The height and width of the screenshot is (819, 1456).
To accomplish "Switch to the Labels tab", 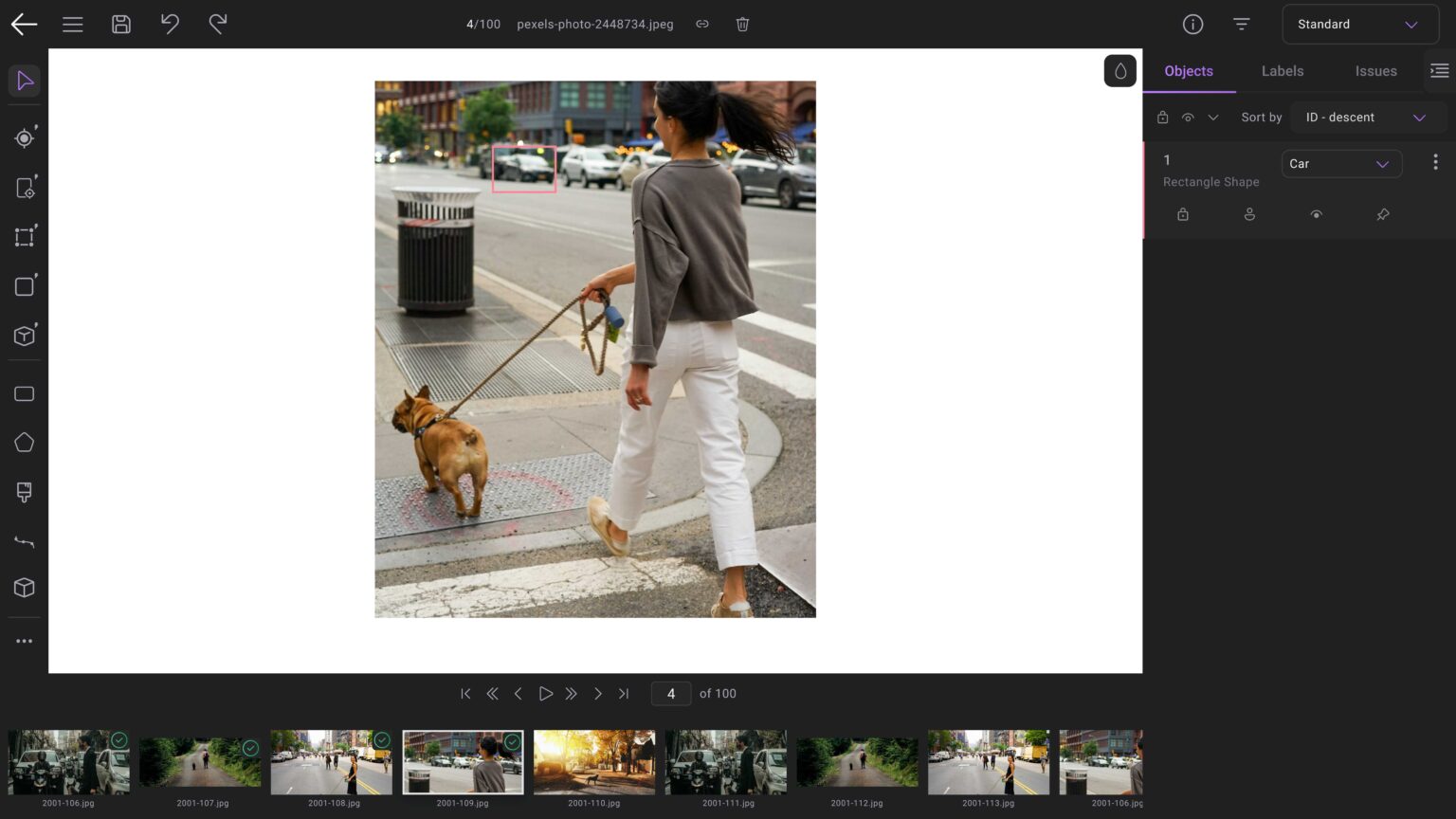I will [1282, 71].
